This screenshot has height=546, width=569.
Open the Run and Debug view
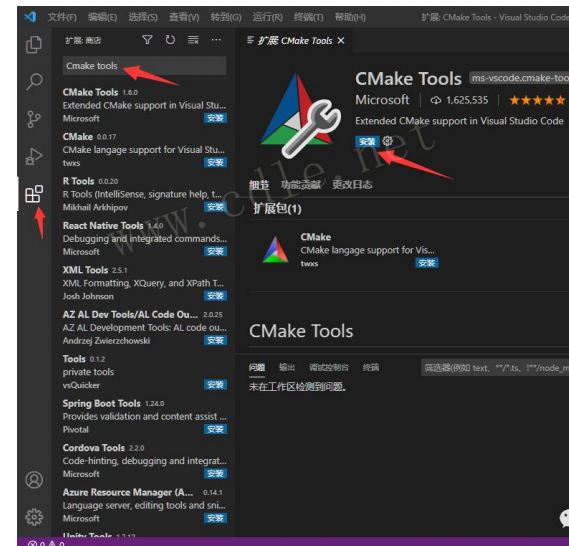(34, 156)
